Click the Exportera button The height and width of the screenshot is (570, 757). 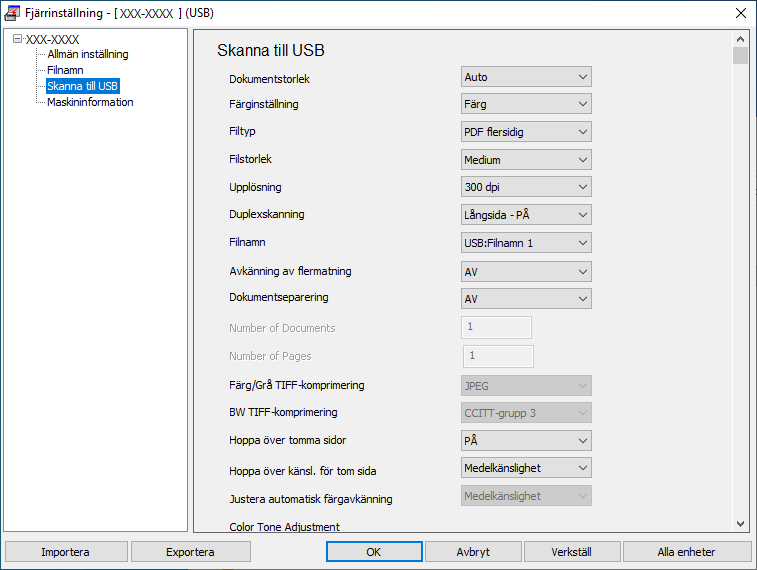[191, 552]
